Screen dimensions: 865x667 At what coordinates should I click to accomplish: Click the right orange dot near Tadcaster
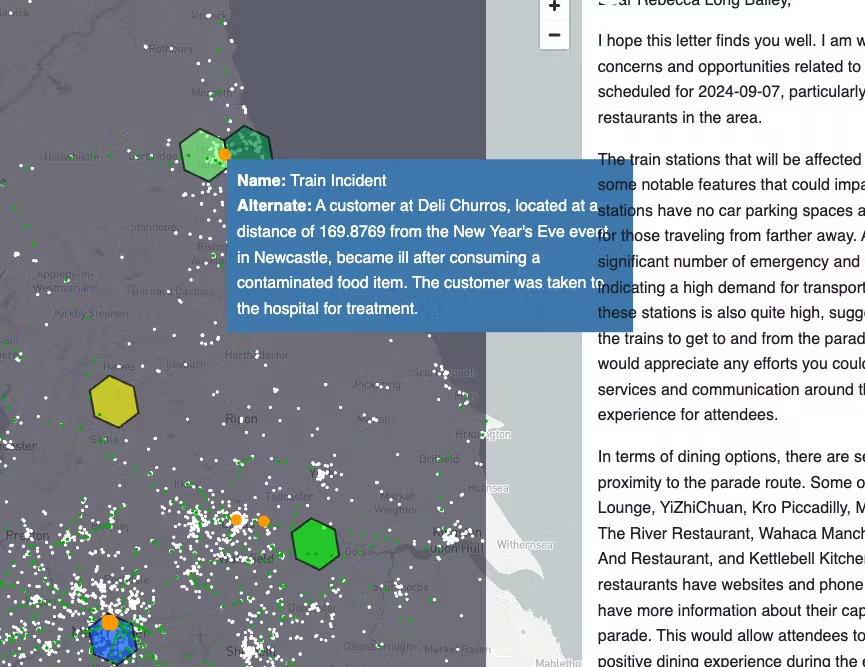(264, 521)
